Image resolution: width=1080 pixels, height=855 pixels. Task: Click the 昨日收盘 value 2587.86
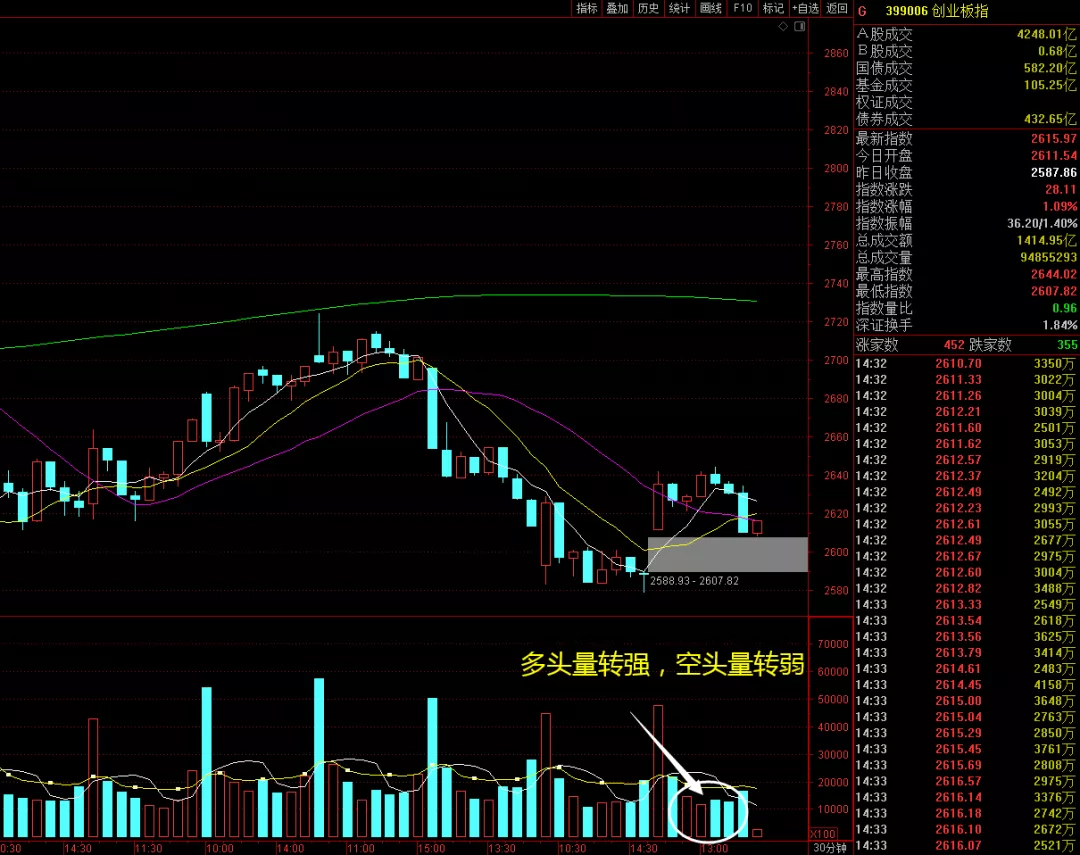click(1053, 172)
